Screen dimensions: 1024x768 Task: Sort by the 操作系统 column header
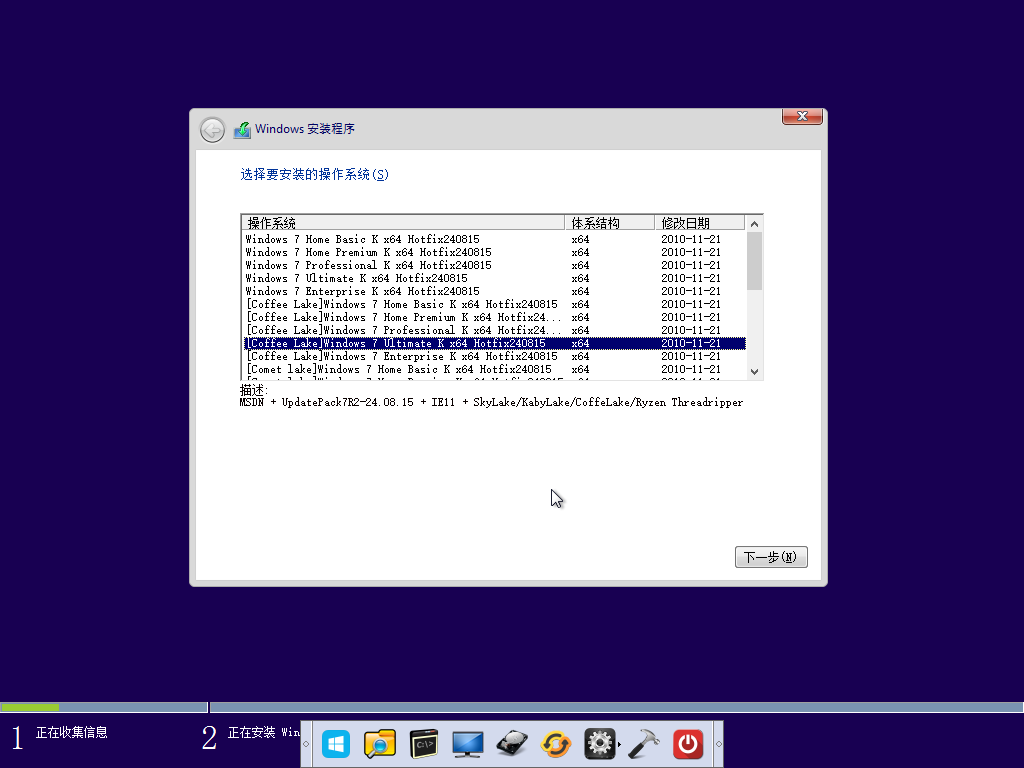[x=402, y=223]
